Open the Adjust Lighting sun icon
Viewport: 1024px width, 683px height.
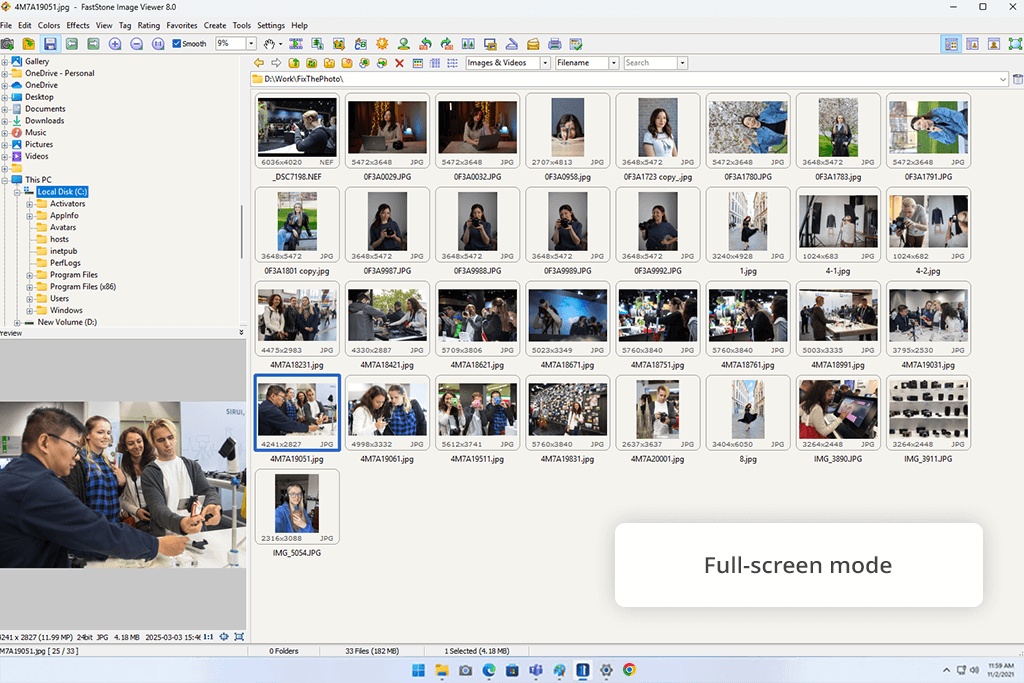tap(382, 44)
